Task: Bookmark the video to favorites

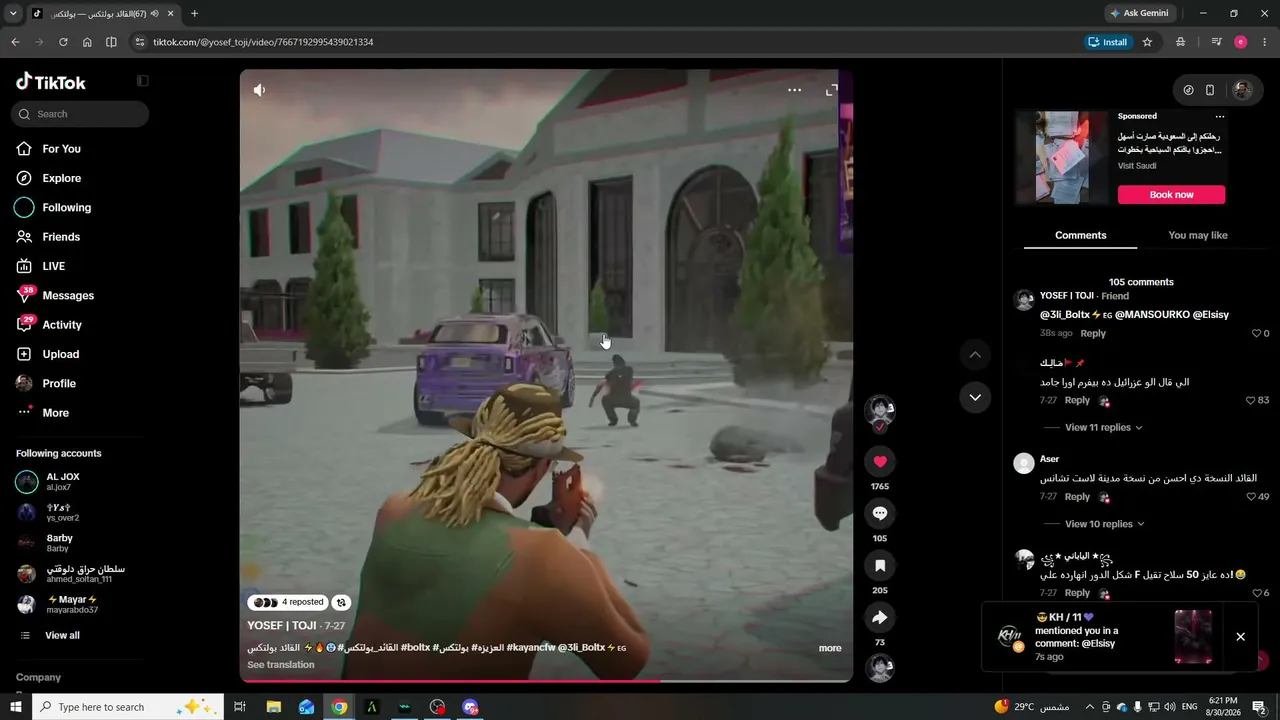Action: [880, 566]
